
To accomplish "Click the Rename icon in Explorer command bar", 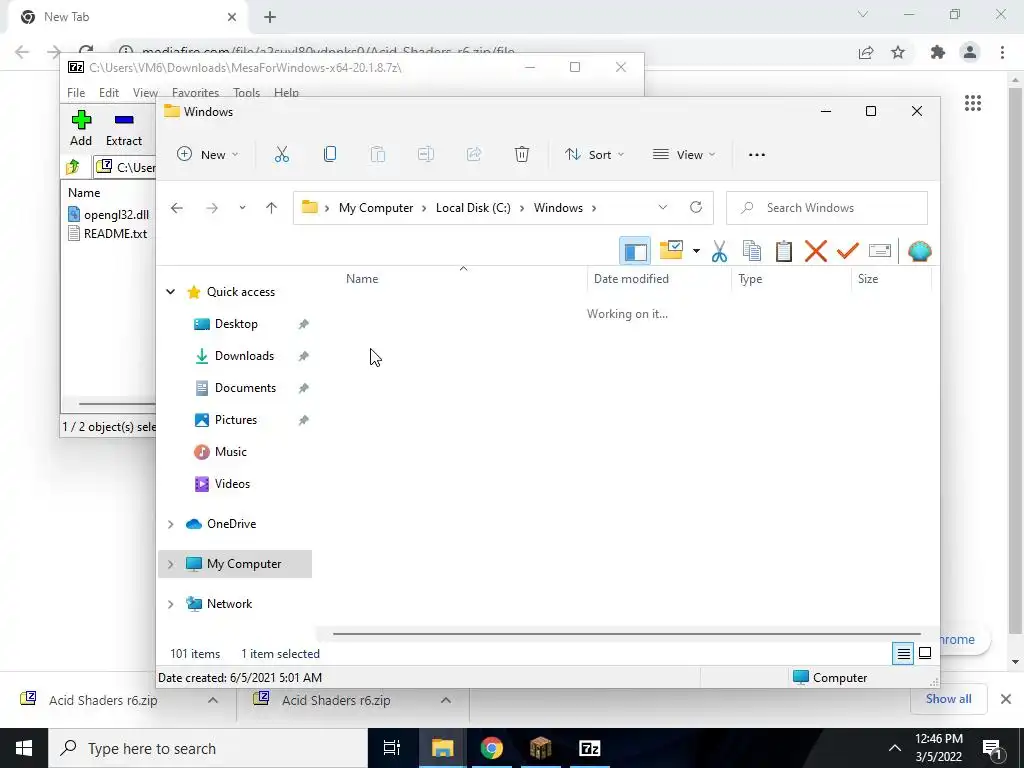I will click(x=426, y=155).
